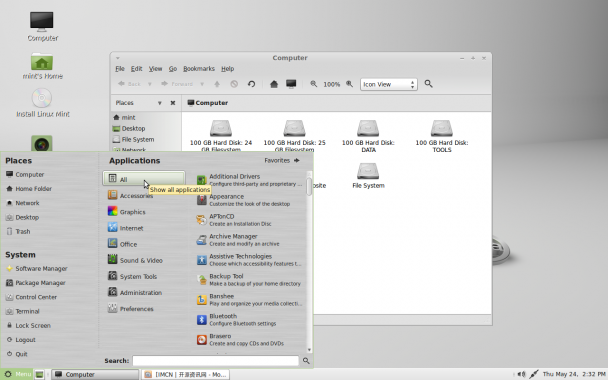Select the Sound & Video category
Screen dimensions: 608x380
(143, 260)
